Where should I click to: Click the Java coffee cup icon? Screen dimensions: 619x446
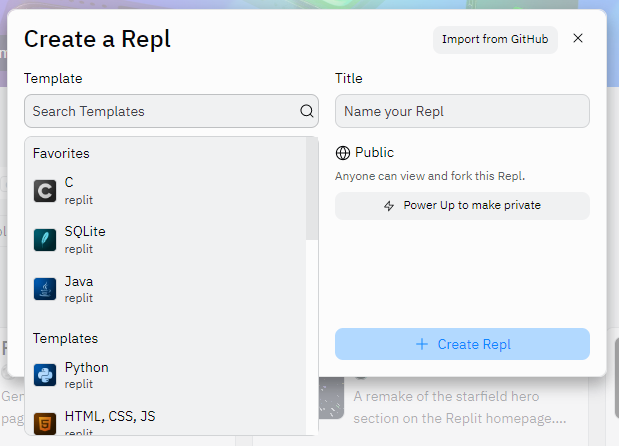45,289
